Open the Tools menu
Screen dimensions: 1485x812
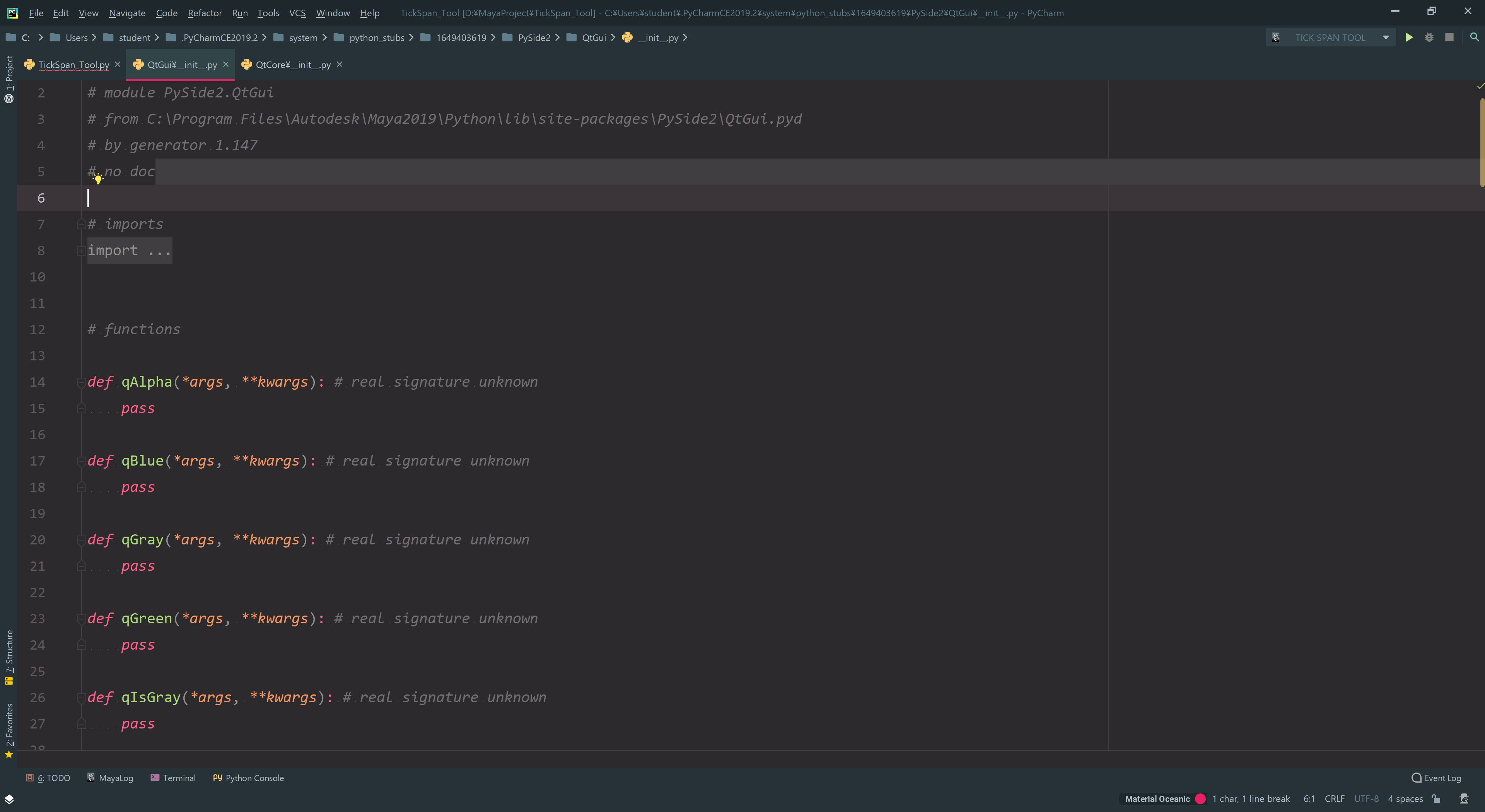click(x=268, y=13)
